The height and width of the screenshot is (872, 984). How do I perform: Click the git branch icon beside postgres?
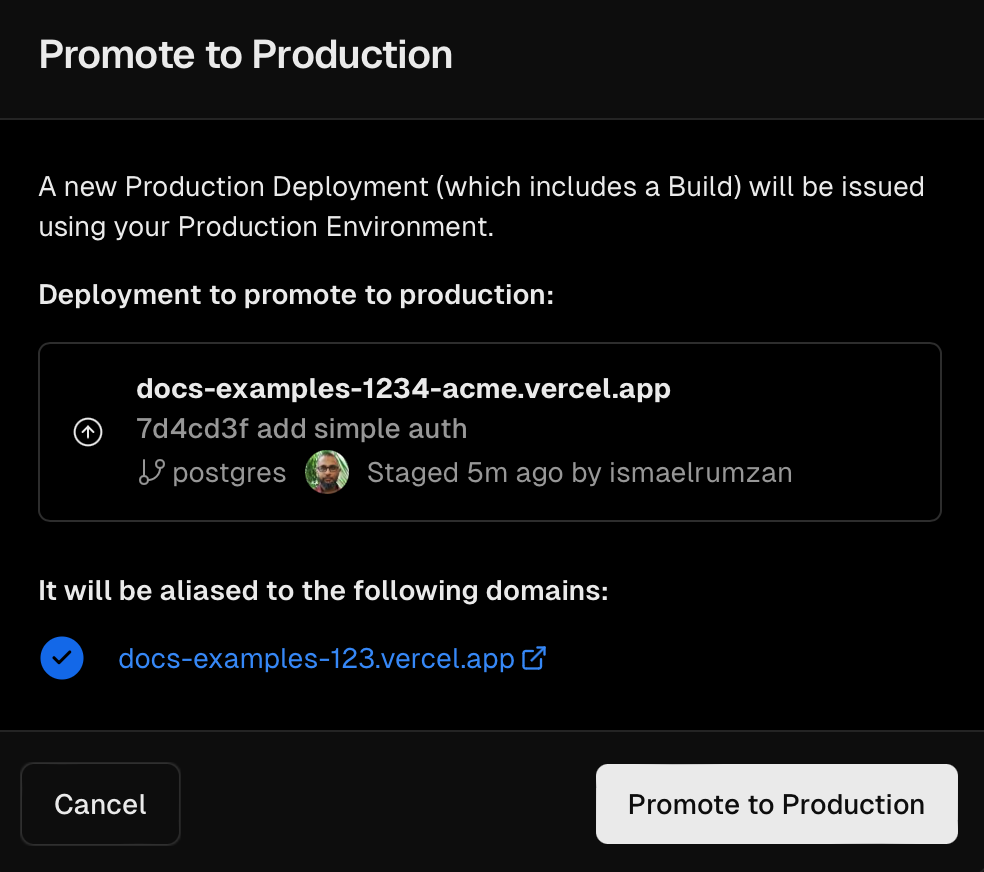[x=151, y=472]
